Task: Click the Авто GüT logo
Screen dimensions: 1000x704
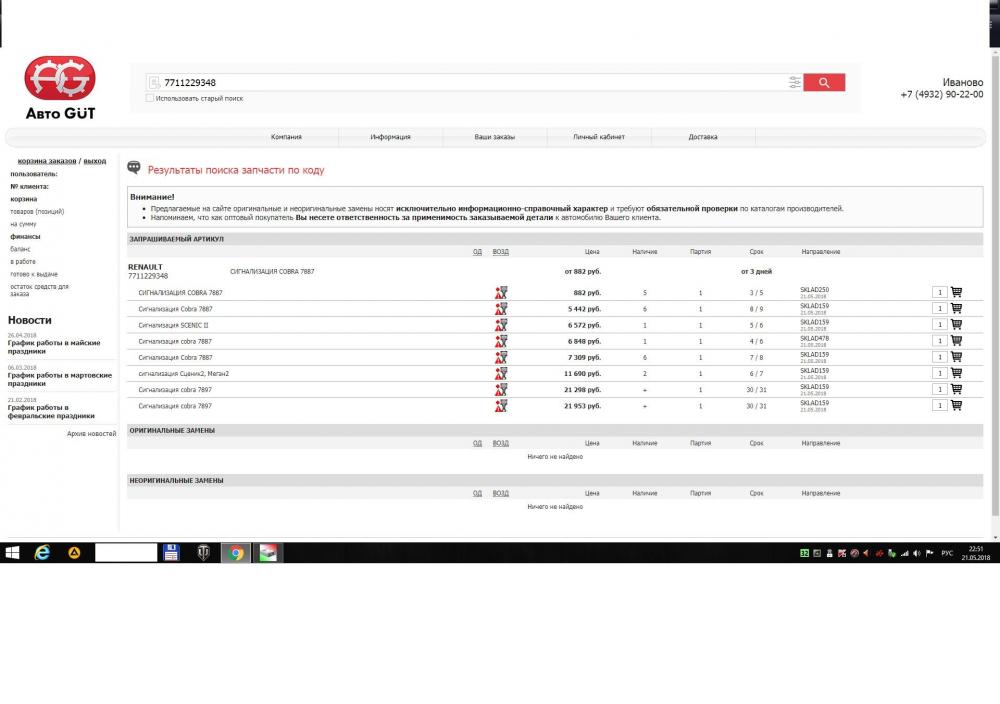Action: pos(60,88)
